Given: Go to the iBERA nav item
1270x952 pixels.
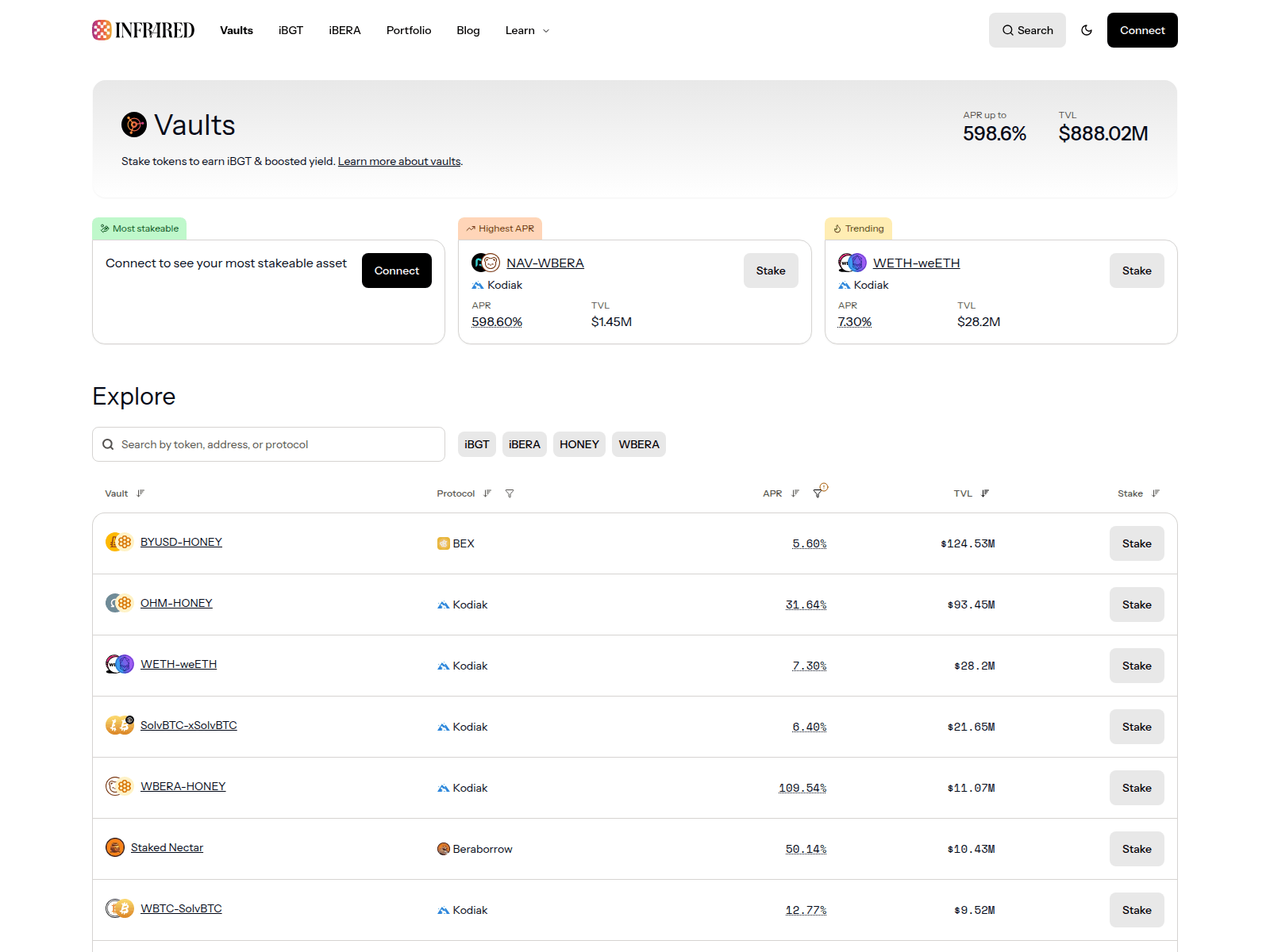Looking at the screenshot, I should 344,30.
